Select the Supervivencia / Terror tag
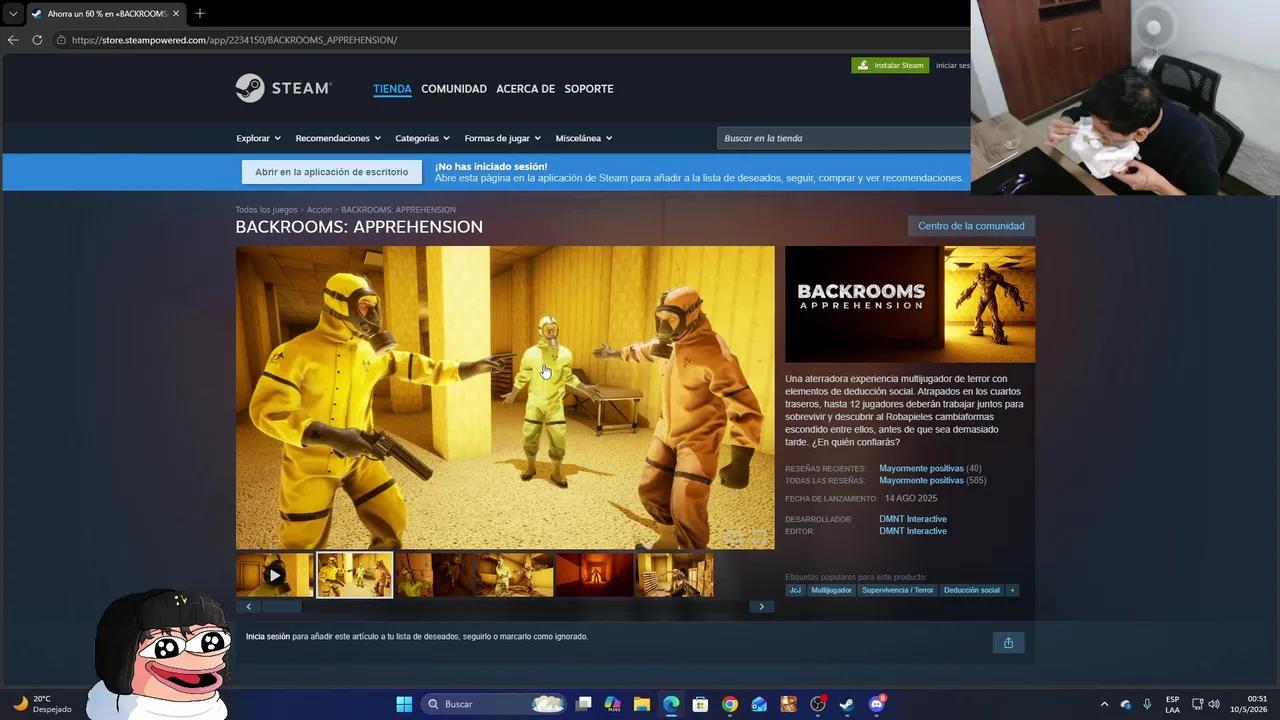 click(x=897, y=590)
